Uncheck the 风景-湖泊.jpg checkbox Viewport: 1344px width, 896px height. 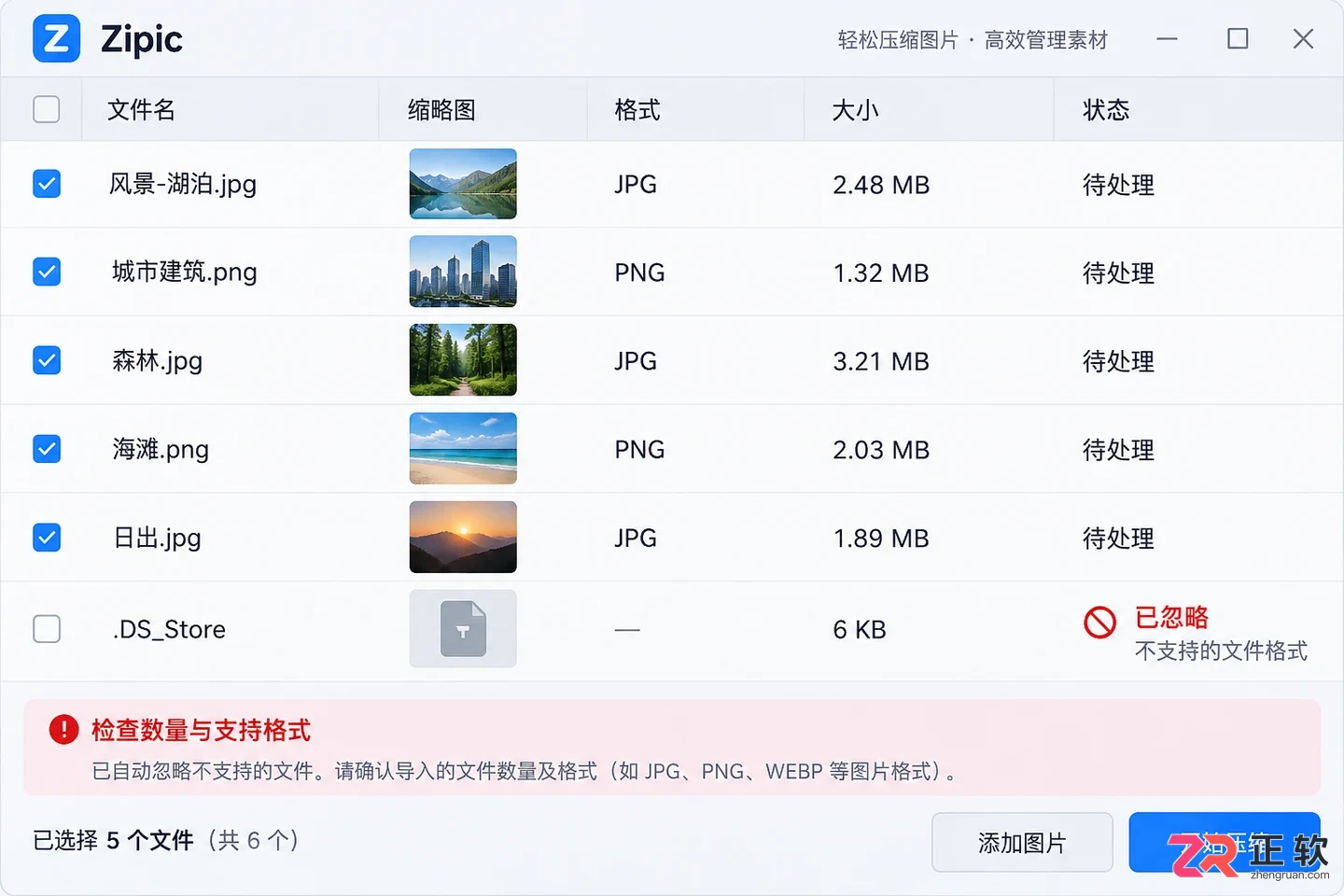pos(47,184)
